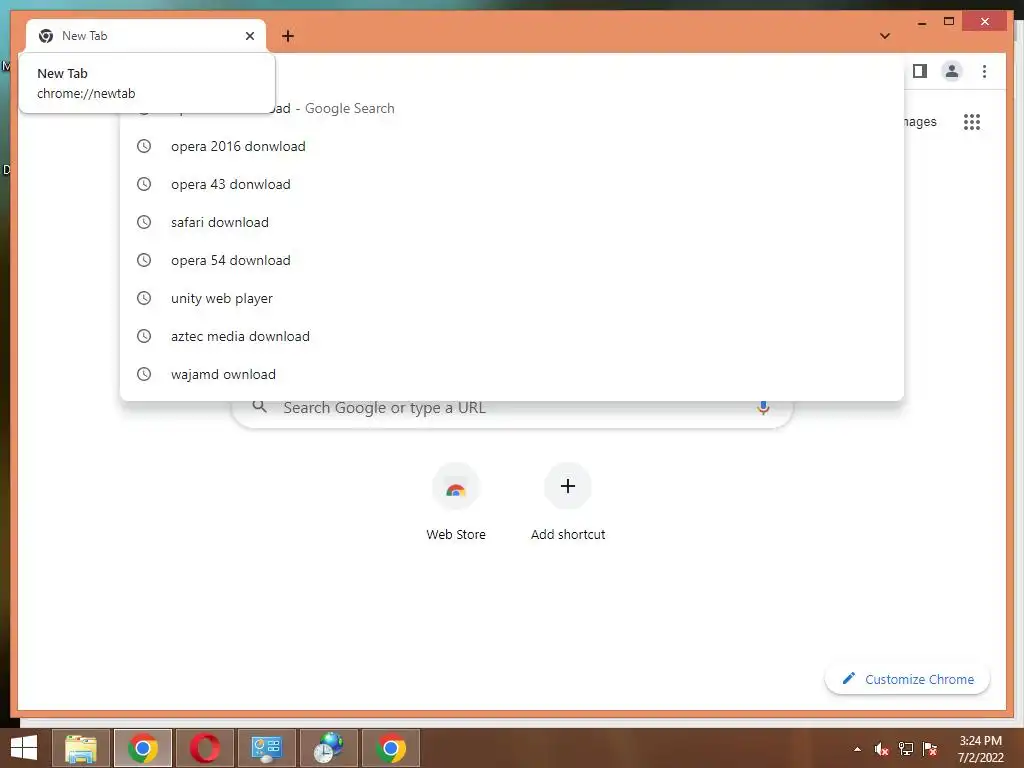Click the first Chrome taskbar icon

coord(143,748)
